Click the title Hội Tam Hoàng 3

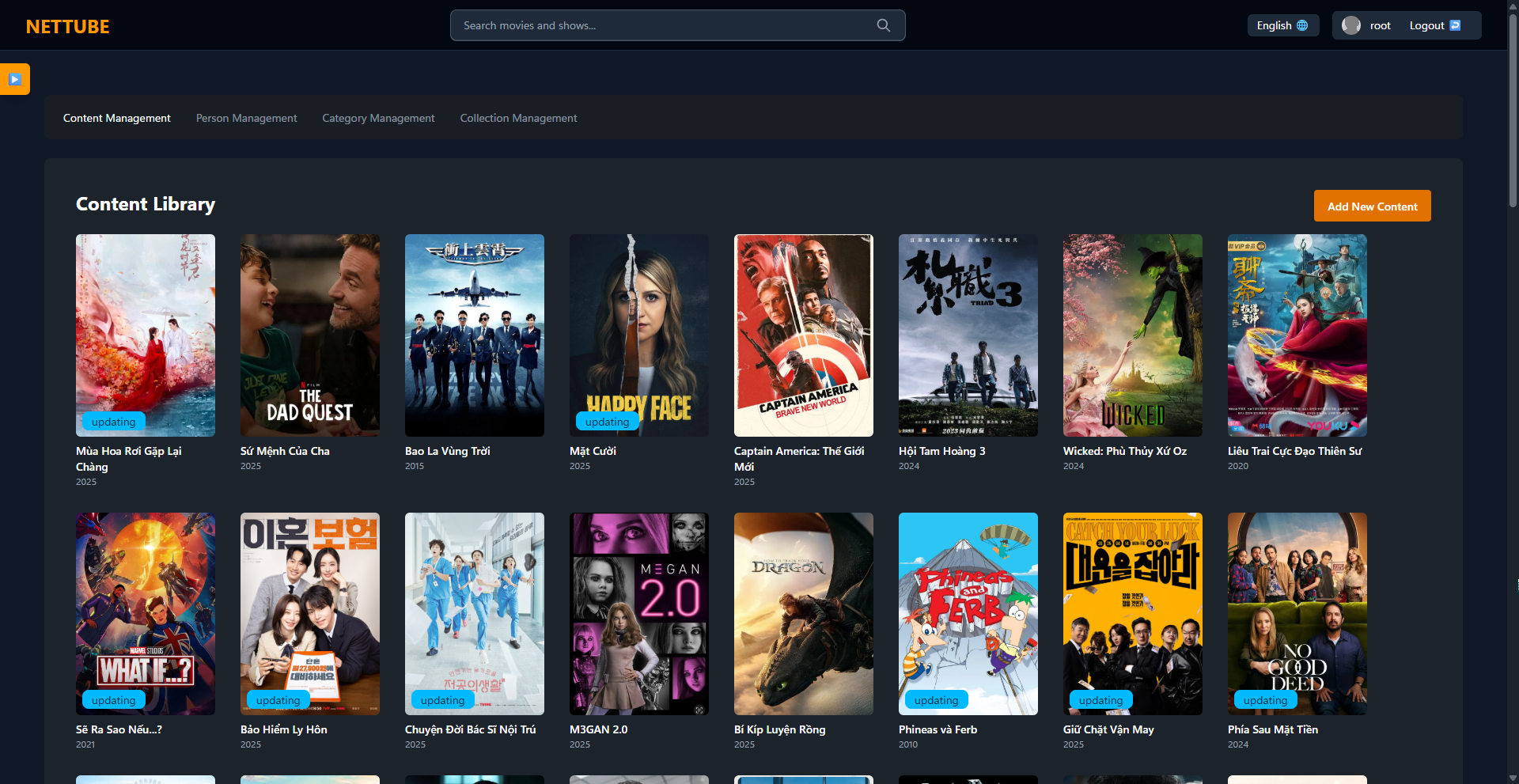[x=942, y=451]
